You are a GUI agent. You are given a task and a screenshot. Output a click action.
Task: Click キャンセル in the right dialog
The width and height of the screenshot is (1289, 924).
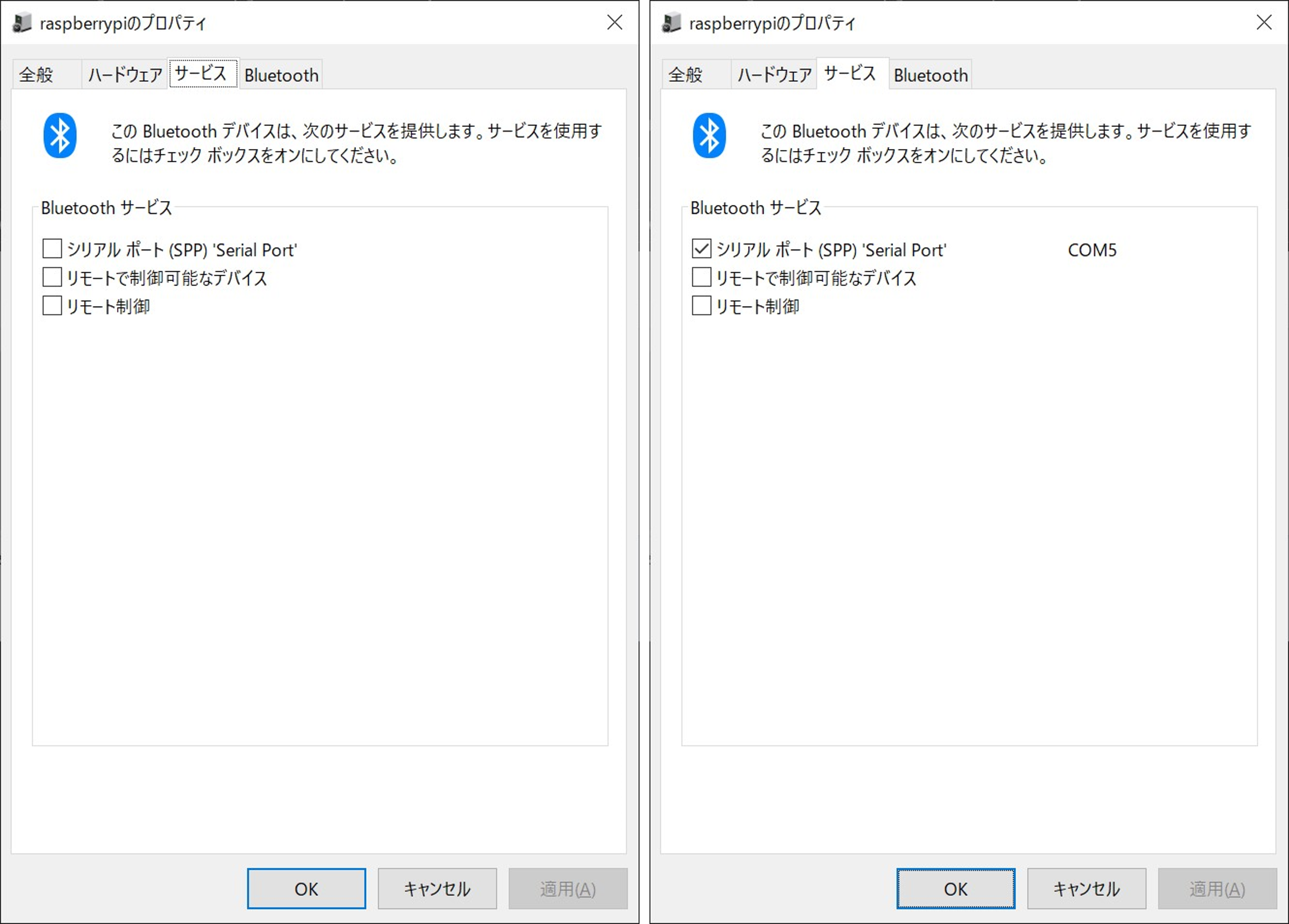tap(1086, 889)
